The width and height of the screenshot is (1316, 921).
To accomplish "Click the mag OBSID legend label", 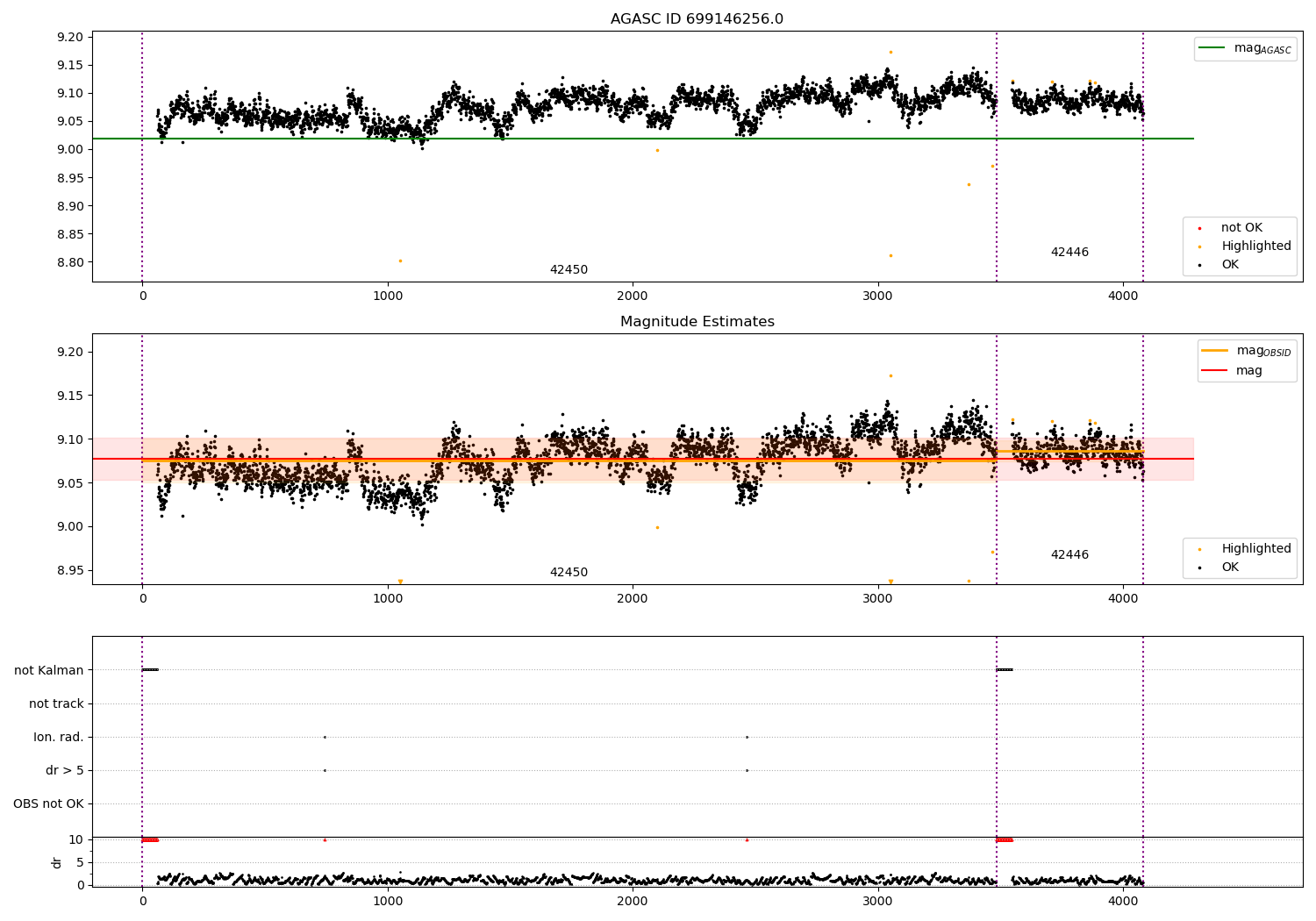I will 1263,351.
